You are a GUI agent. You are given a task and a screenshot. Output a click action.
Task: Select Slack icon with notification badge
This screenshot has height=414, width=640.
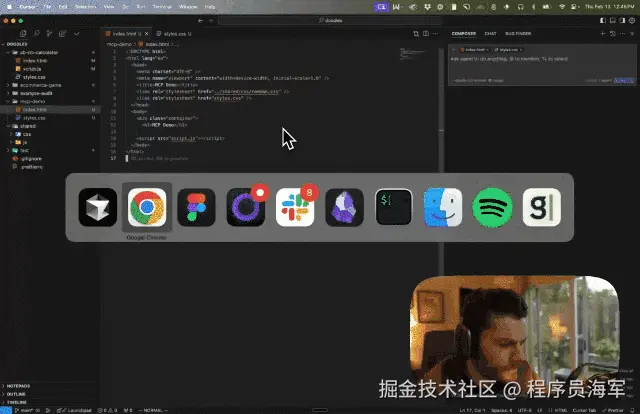point(295,207)
